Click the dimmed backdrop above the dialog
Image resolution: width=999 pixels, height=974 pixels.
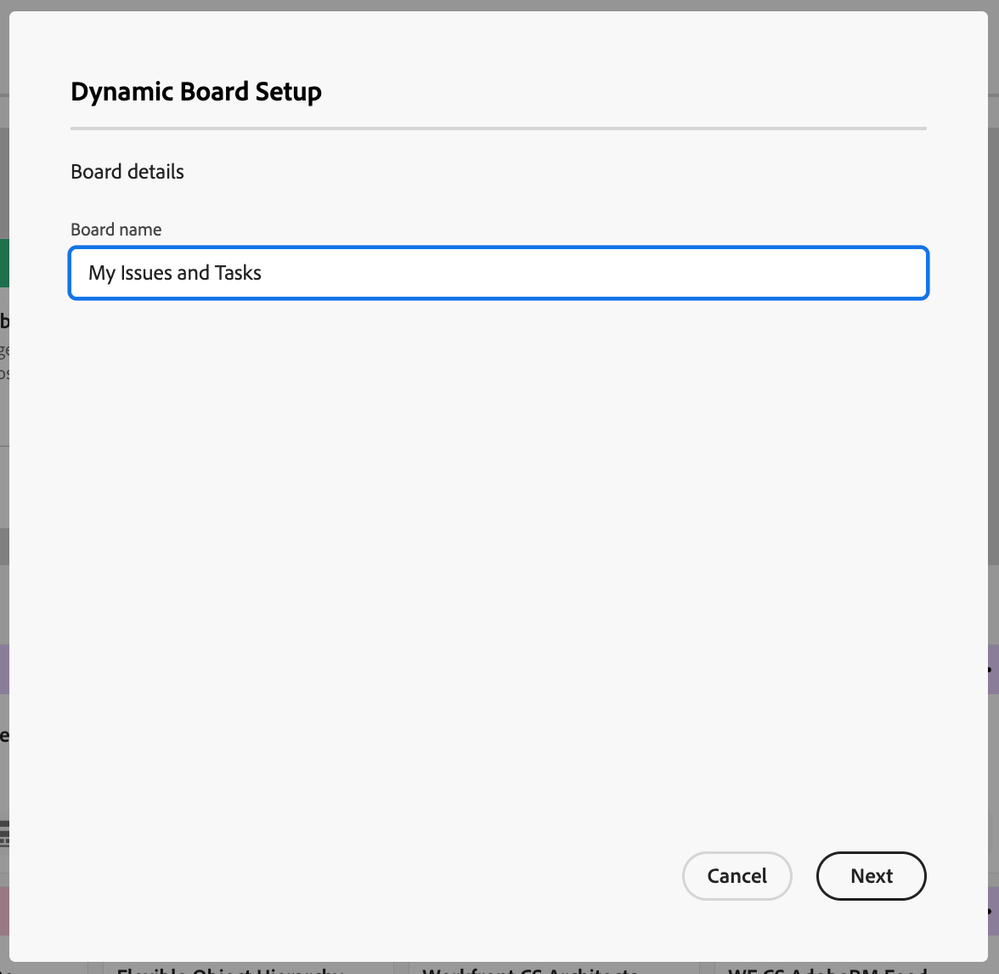pos(500,5)
